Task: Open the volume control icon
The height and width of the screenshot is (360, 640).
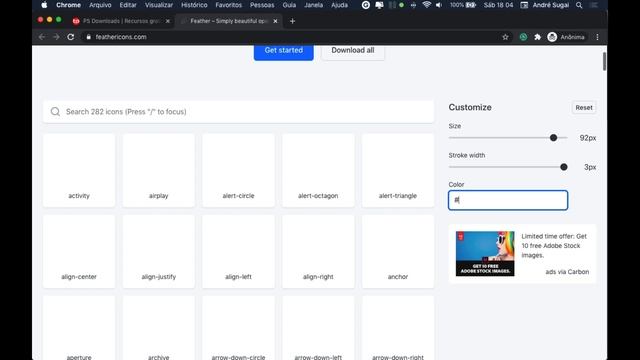Action: coord(439,5)
